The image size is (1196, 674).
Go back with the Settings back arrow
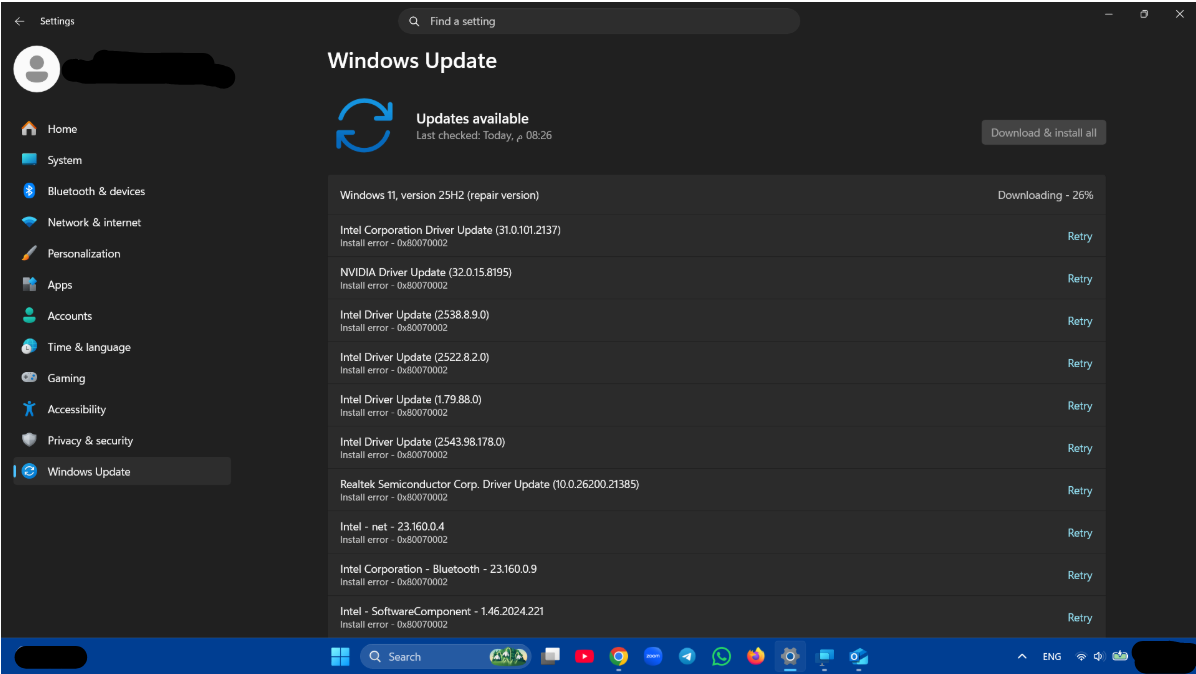[x=20, y=21]
